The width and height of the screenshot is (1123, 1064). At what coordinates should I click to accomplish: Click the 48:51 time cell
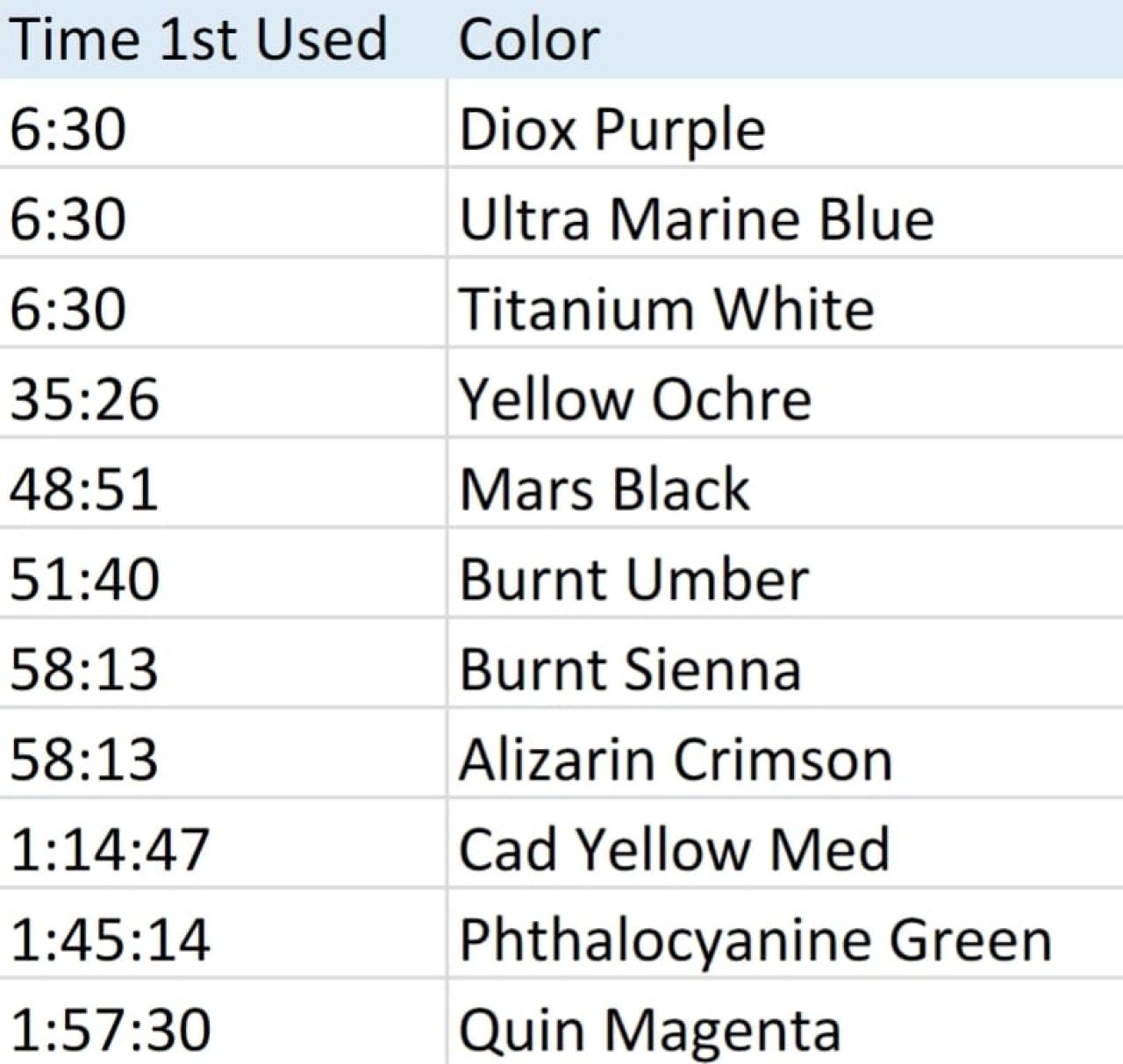85,489
